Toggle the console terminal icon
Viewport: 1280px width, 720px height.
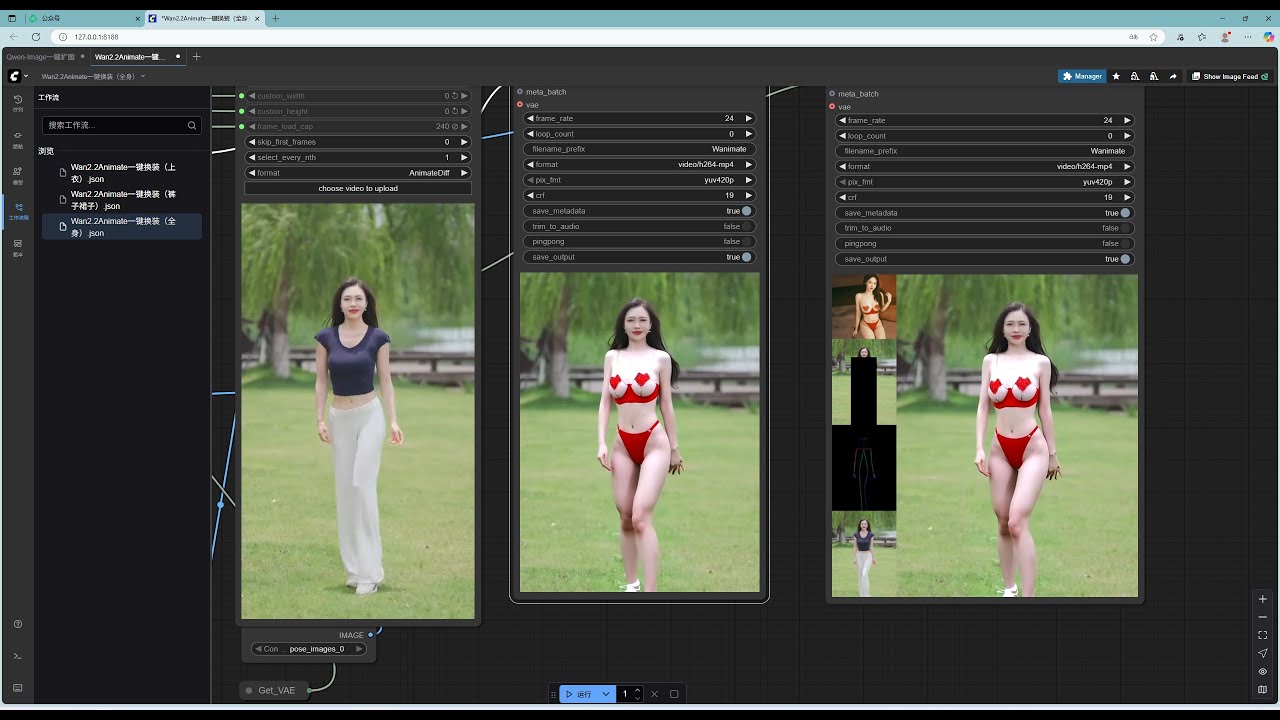tap(17, 656)
